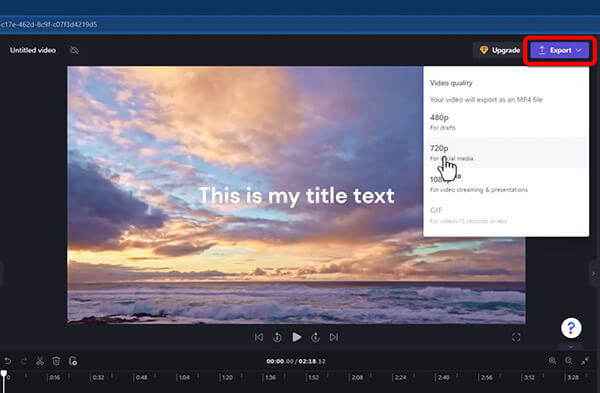Choose GIF export option

(x=505, y=215)
